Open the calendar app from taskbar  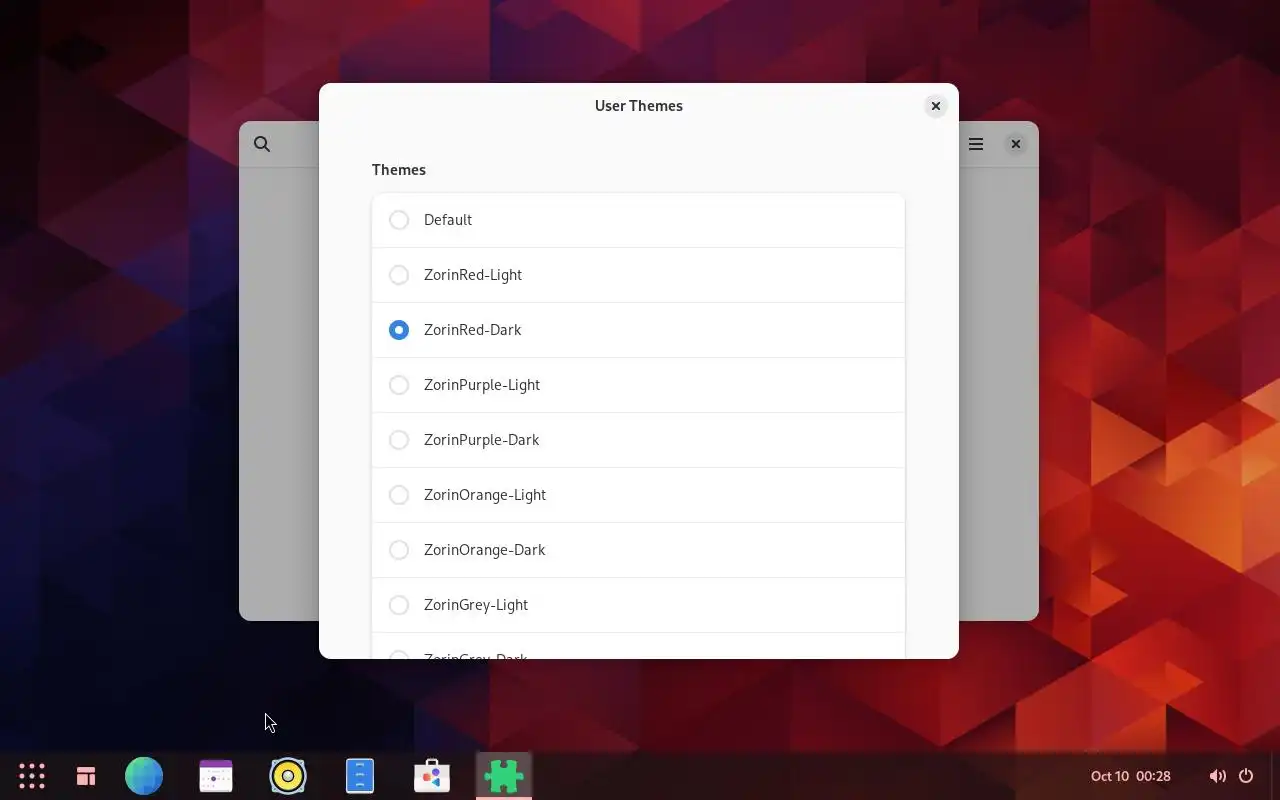click(x=216, y=776)
